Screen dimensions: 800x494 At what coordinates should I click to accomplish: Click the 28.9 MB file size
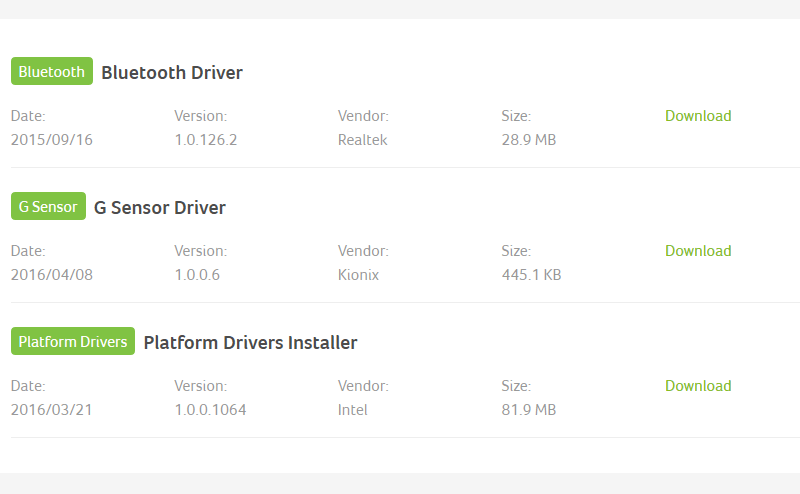point(529,140)
